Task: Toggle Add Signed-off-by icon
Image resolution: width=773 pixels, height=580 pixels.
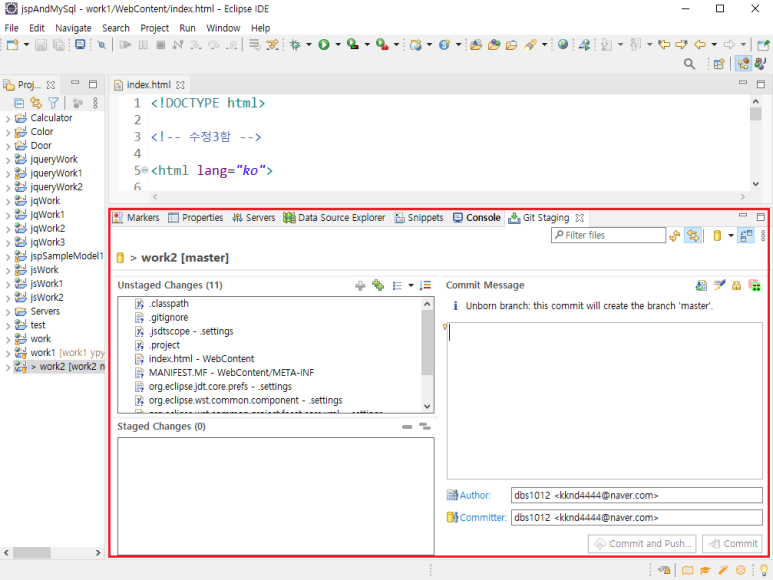Action: [x=719, y=285]
